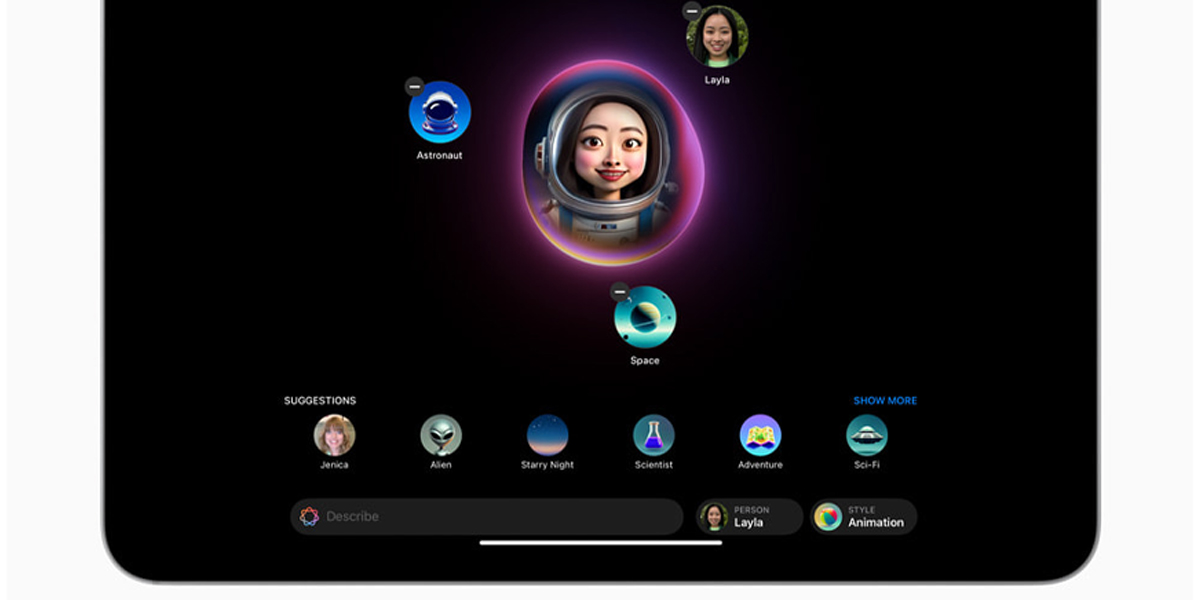Select Jenica from person suggestions

334,436
